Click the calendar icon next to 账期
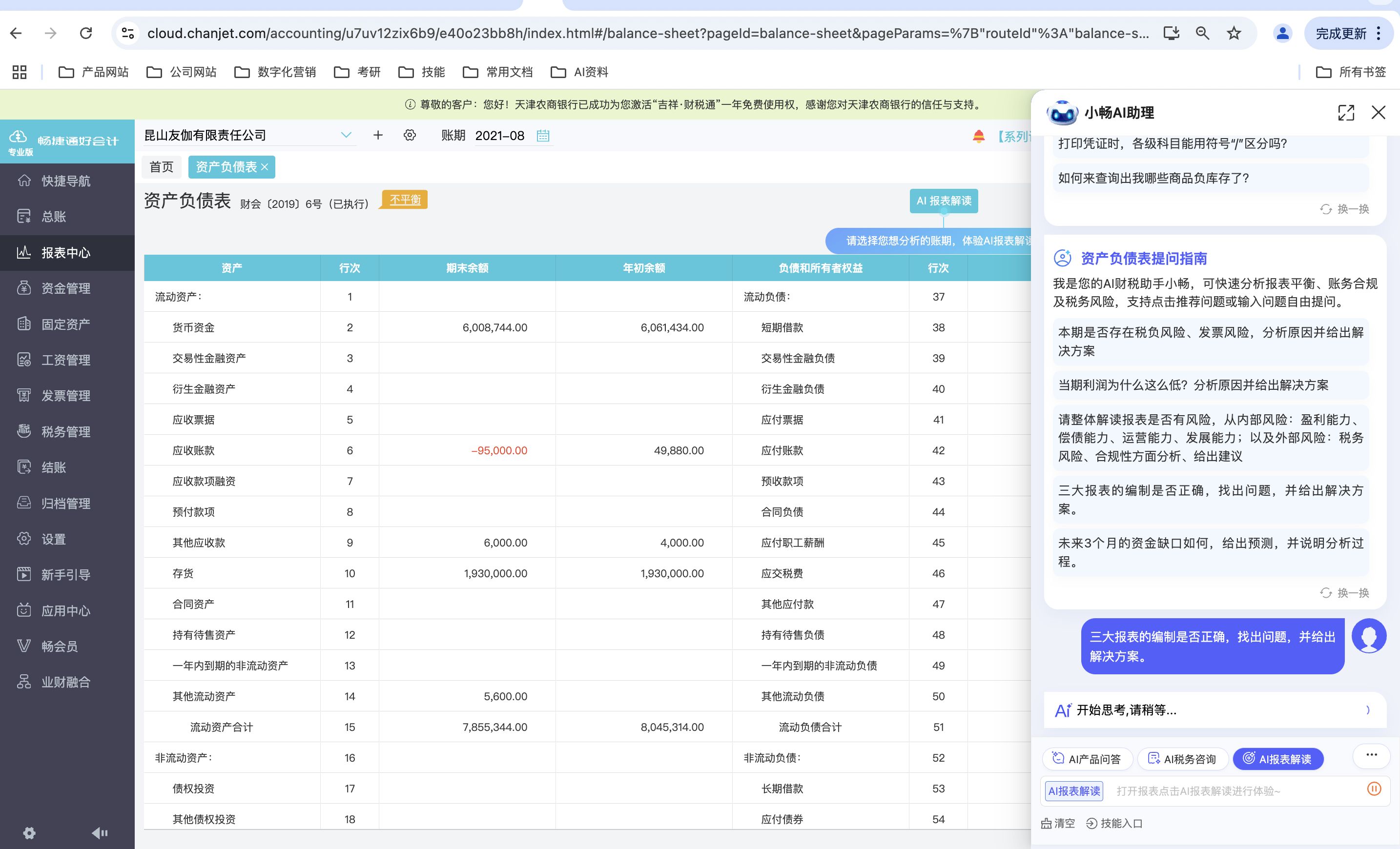The image size is (1400, 849). tap(543, 136)
